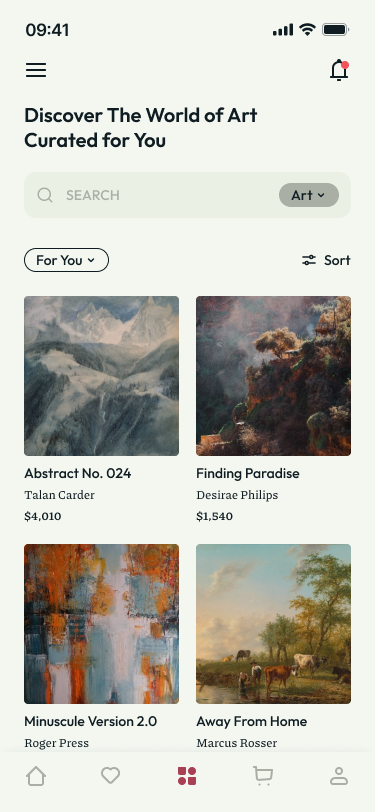This screenshot has width=375, height=812.
Task: Expand the For You filter dropdown
Action: (66, 260)
